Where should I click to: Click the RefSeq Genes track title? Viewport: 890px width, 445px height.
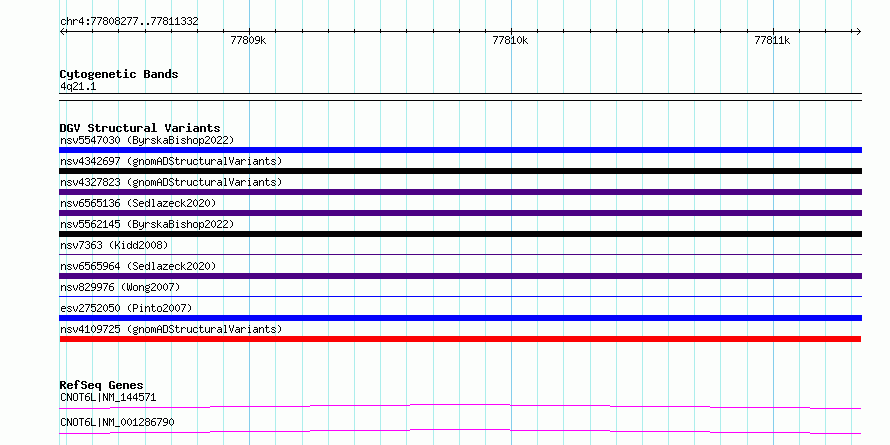[101, 385]
